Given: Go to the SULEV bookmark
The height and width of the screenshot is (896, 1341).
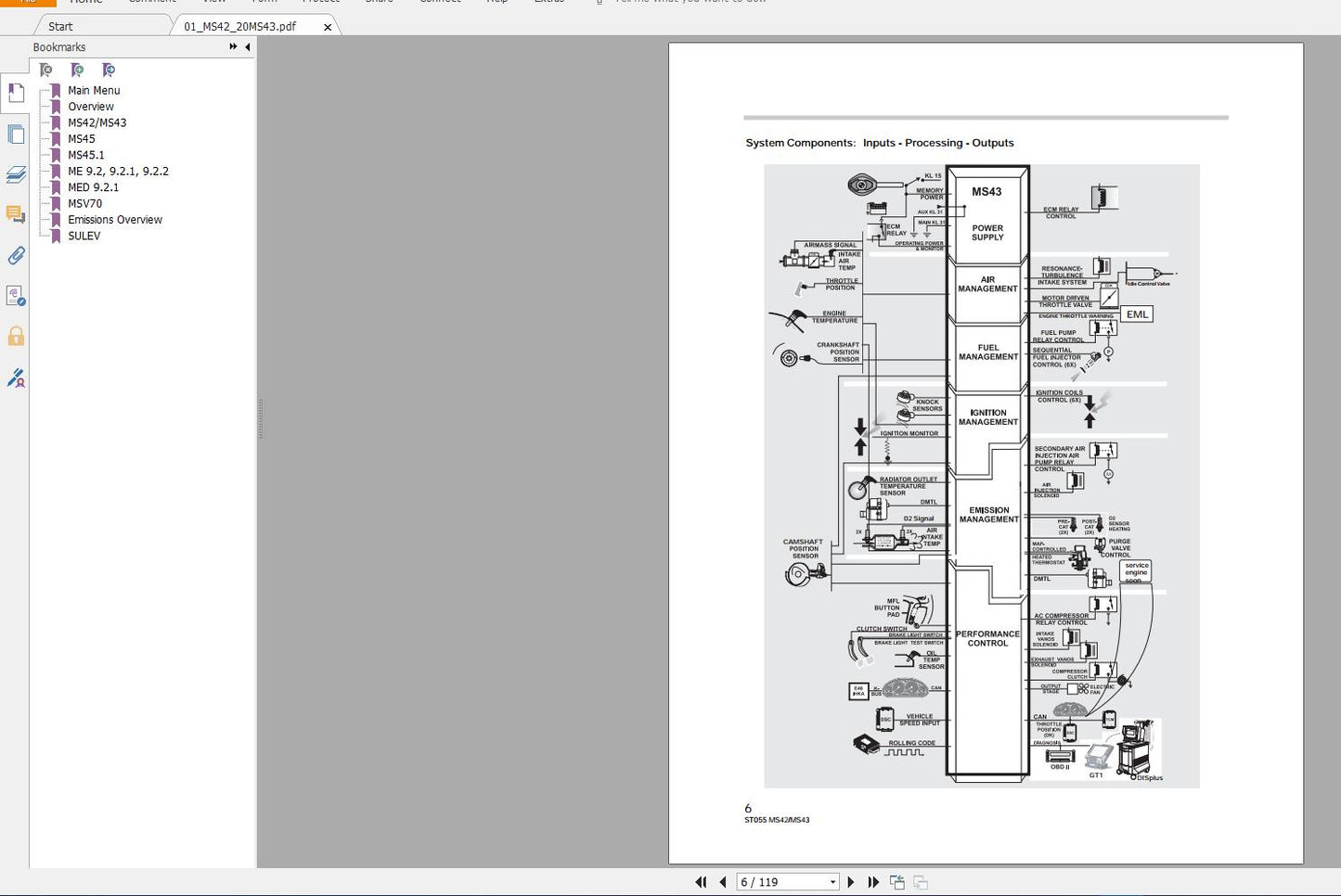Looking at the screenshot, I should coord(84,236).
